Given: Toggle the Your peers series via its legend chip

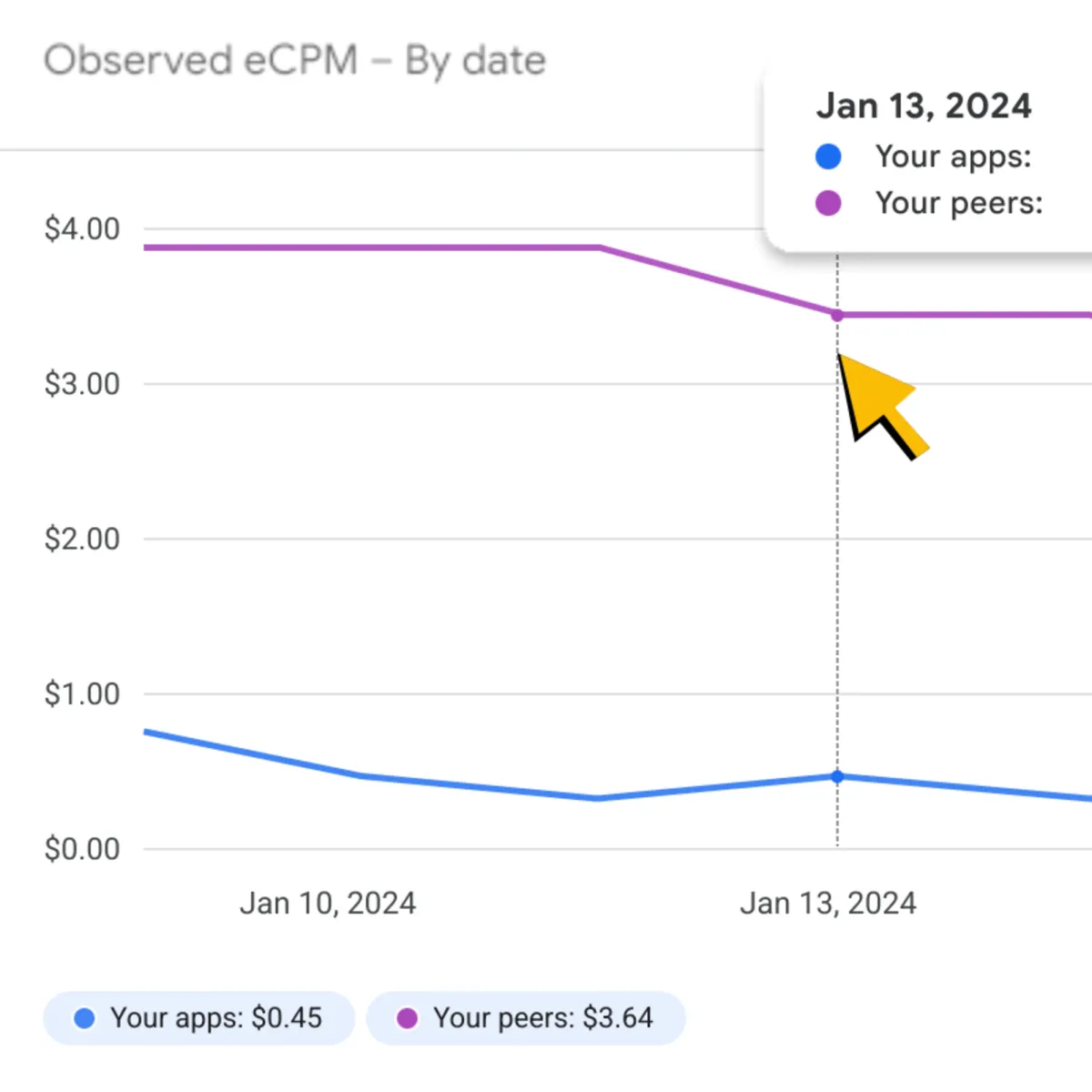Looking at the screenshot, I should [526, 1018].
